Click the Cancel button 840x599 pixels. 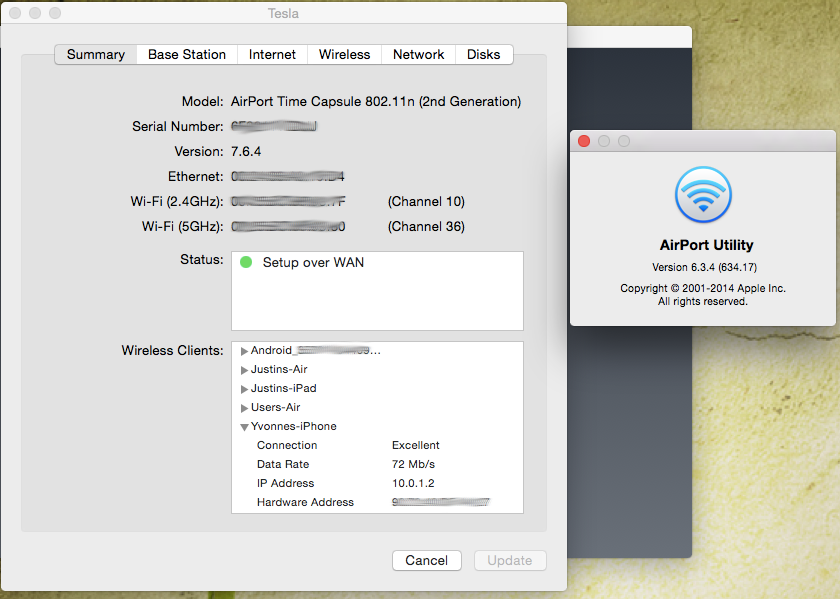(426, 560)
